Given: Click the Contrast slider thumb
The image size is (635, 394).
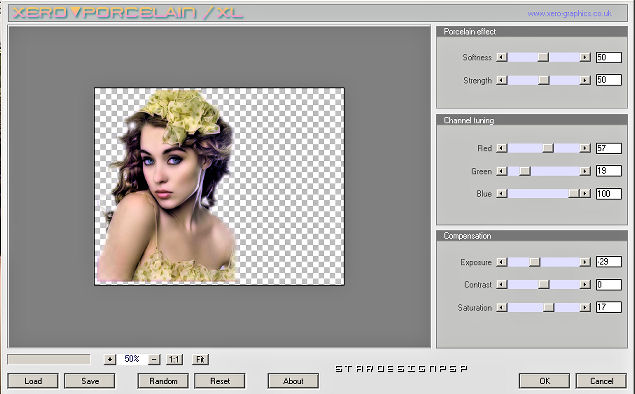Looking at the screenshot, I should (543, 285).
